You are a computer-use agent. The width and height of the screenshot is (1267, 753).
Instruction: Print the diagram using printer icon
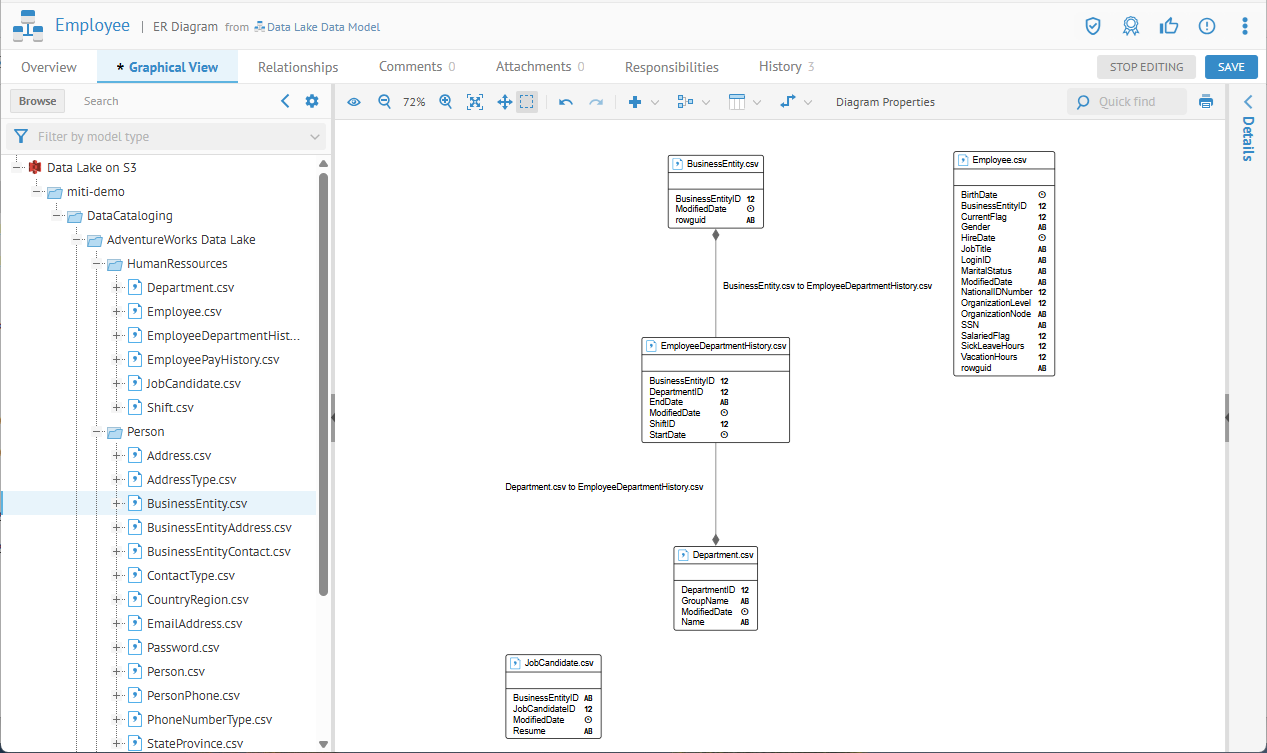pos(1206,102)
